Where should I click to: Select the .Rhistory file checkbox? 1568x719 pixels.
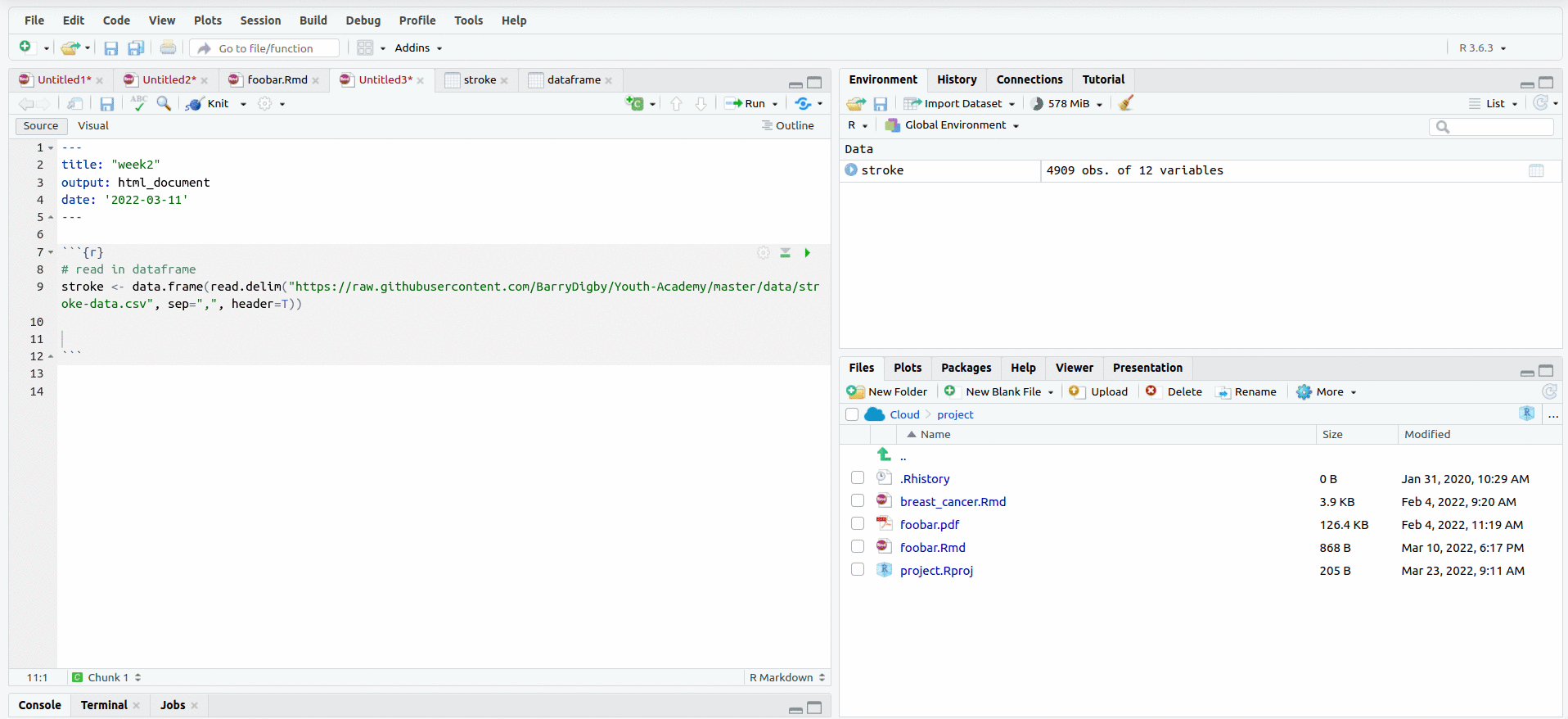(x=858, y=477)
